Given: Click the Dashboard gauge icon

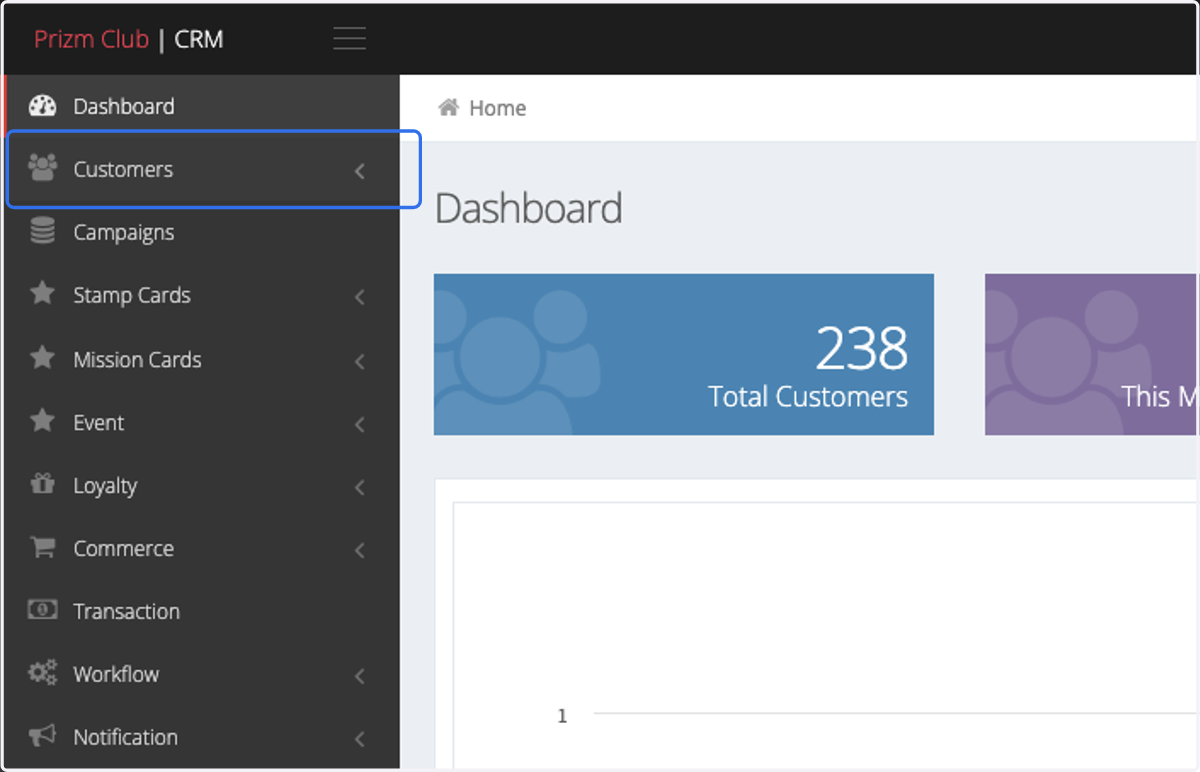Looking at the screenshot, I should [x=42, y=106].
